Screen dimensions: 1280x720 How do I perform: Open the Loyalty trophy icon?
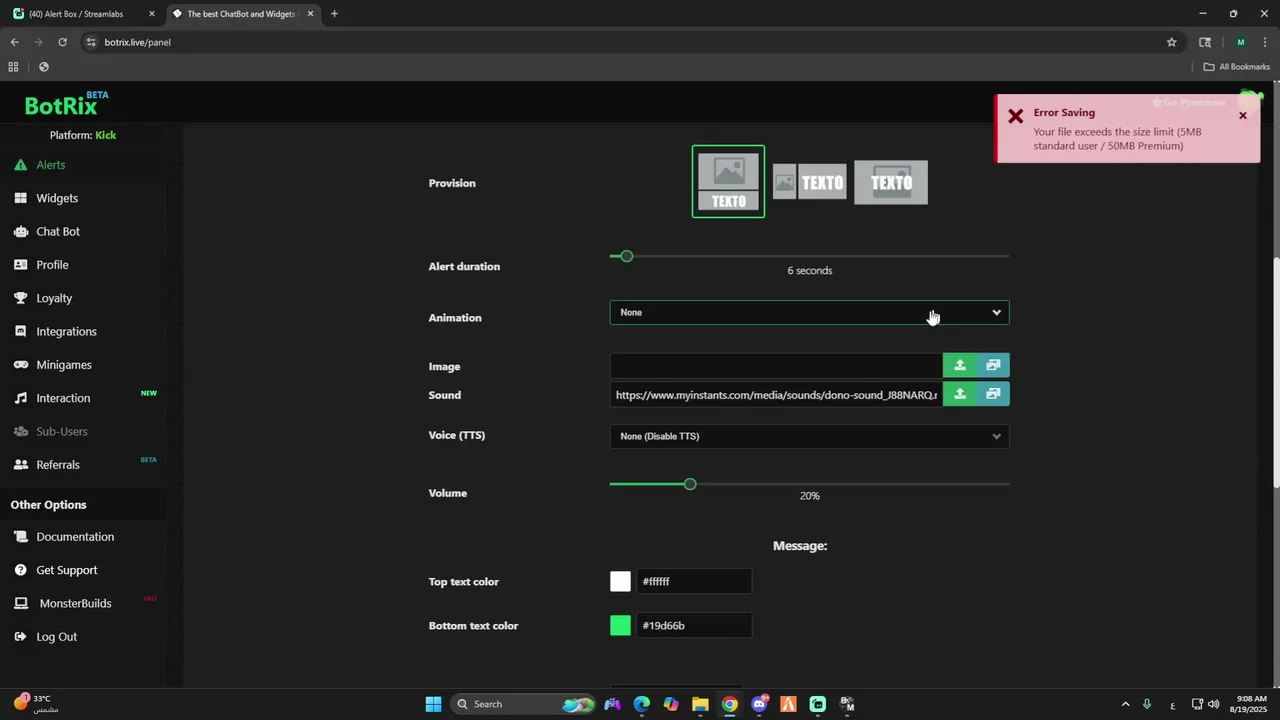click(x=20, y=298)
